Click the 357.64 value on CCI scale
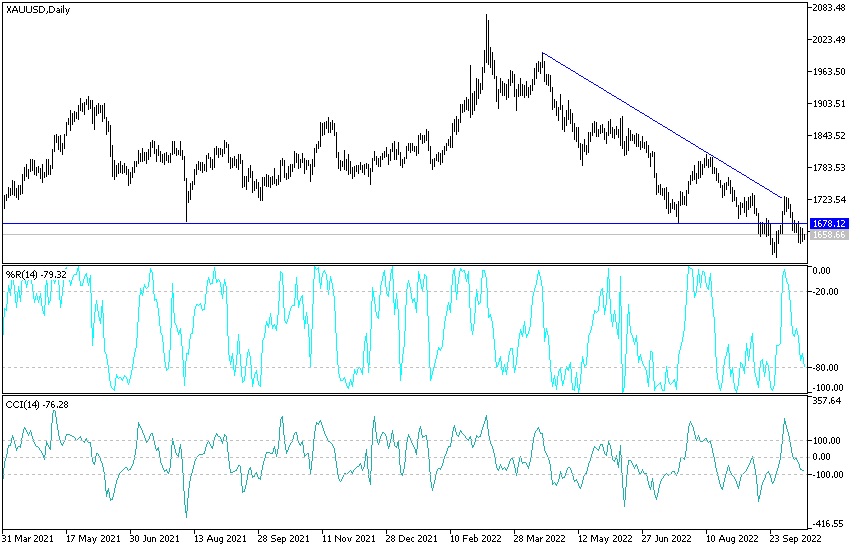Screen dimensions: 860x550 [827, 401]
